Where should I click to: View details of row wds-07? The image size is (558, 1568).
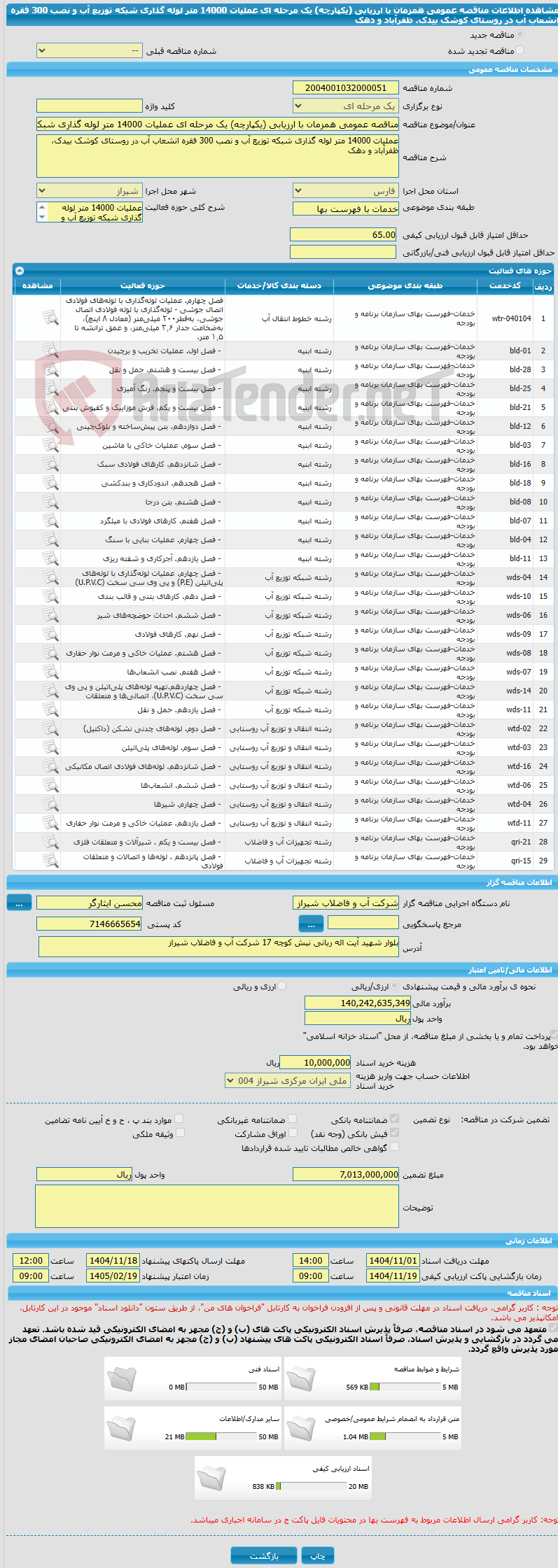pos(50,671)
